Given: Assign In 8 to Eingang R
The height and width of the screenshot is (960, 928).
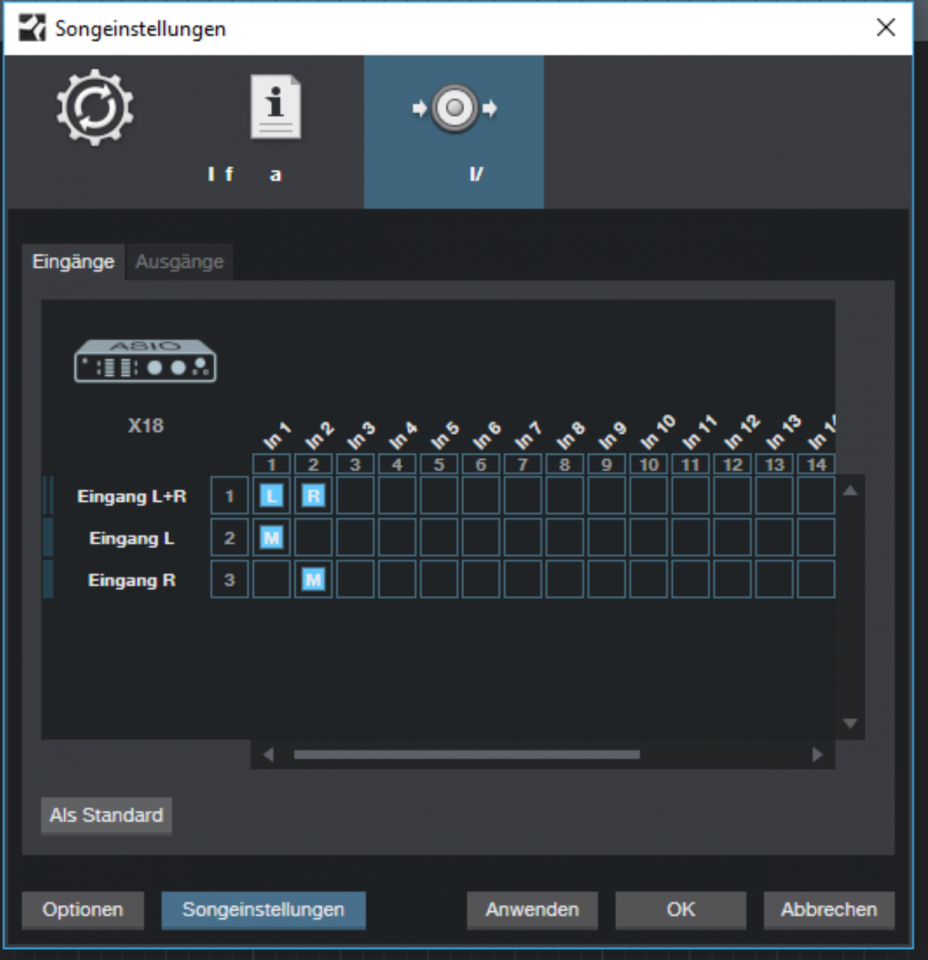Looking at the screenshot, I should [x=564, y=579].
